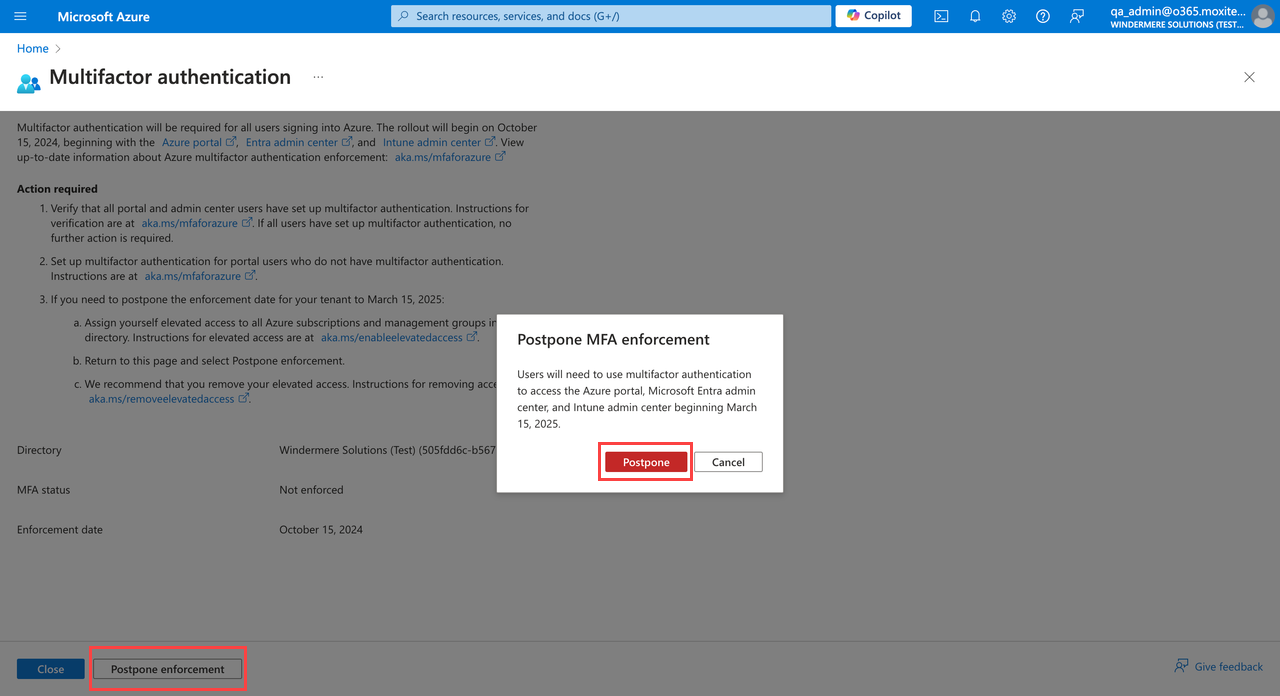Open the top bar feedback icon
Screen dimensions: 1280x696
(1077, 16)
